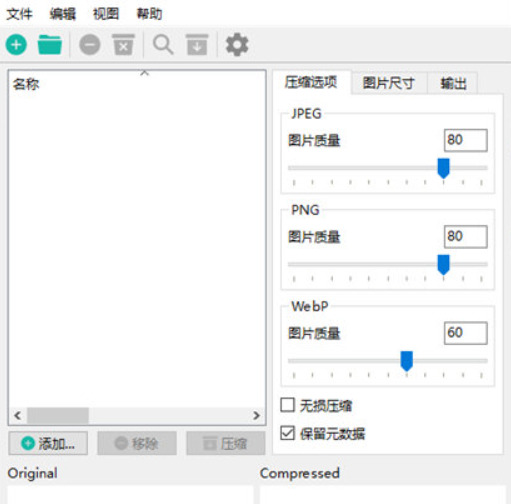The width and height of the screenshot is (511, 504).
Task: Click the JPEG quality slider handle
Action: 443,168
